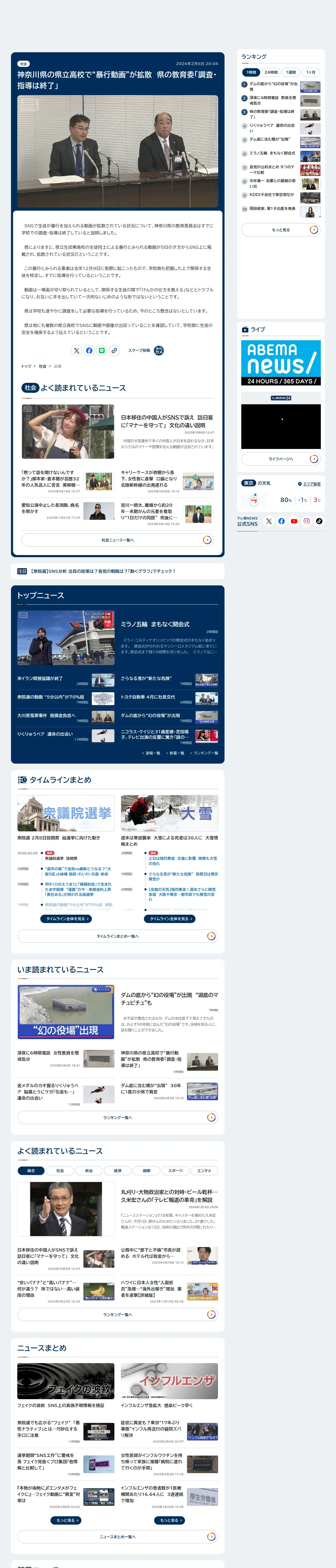Click the トップ breadcrumb link

[x=26, y=366]
